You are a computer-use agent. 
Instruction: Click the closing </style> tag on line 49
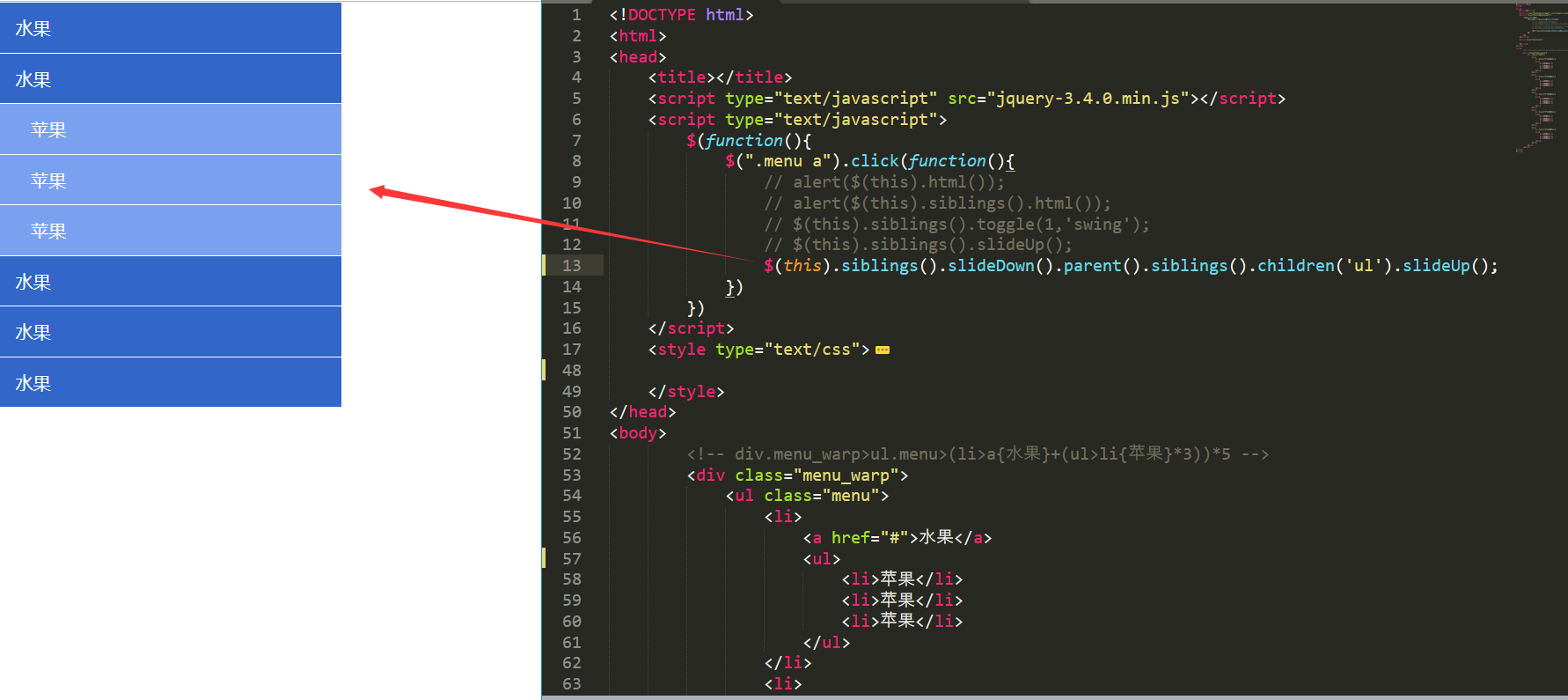pyautogui.click(x=685, y=392)
